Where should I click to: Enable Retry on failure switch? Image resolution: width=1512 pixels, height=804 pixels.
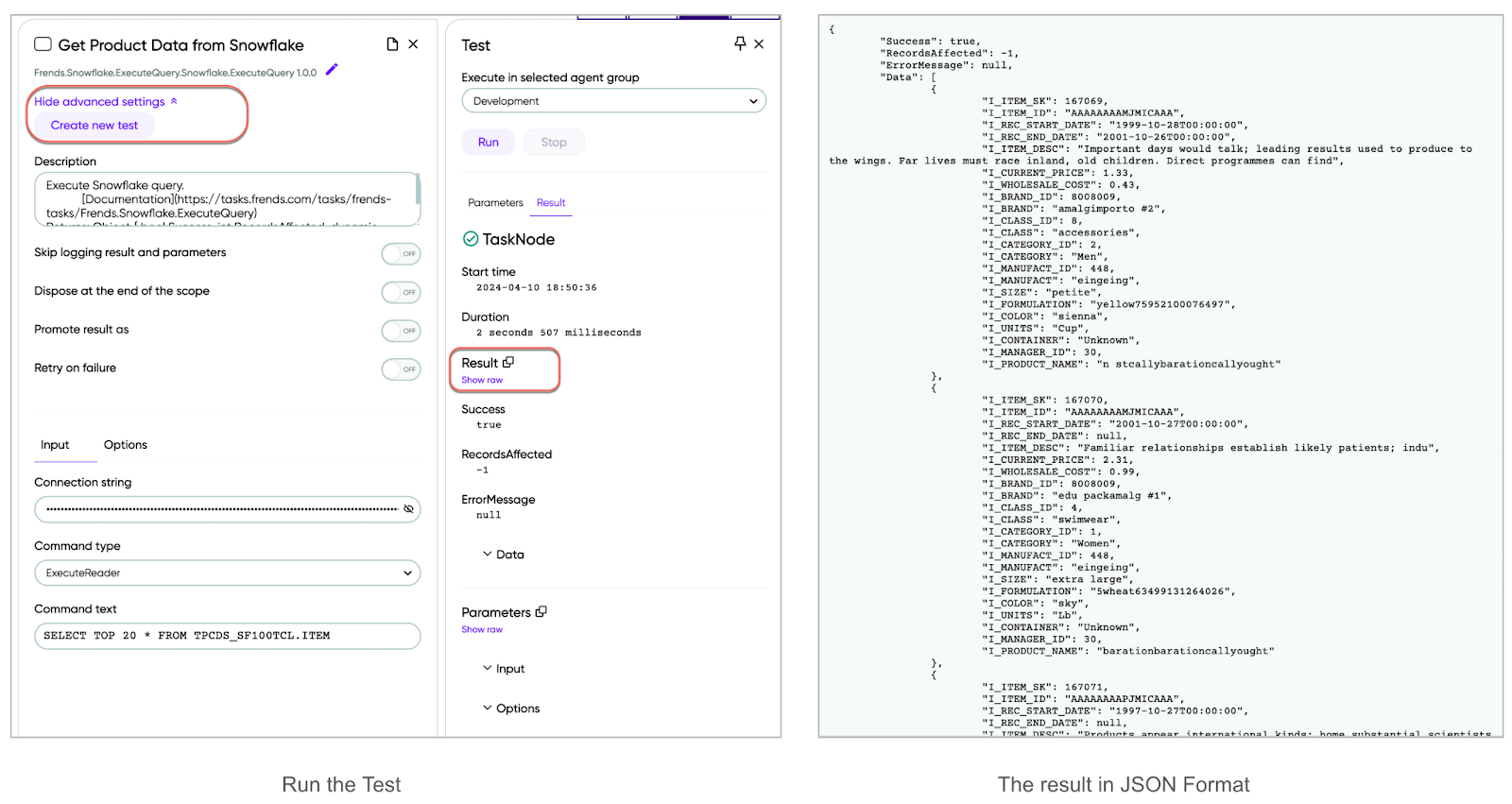402,369
